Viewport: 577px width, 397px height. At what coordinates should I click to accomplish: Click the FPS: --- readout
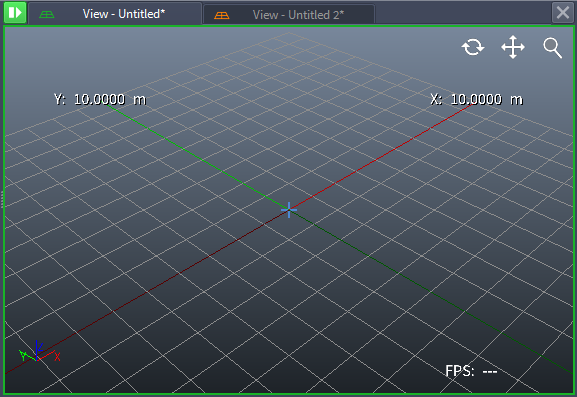[x=471, y=371]
